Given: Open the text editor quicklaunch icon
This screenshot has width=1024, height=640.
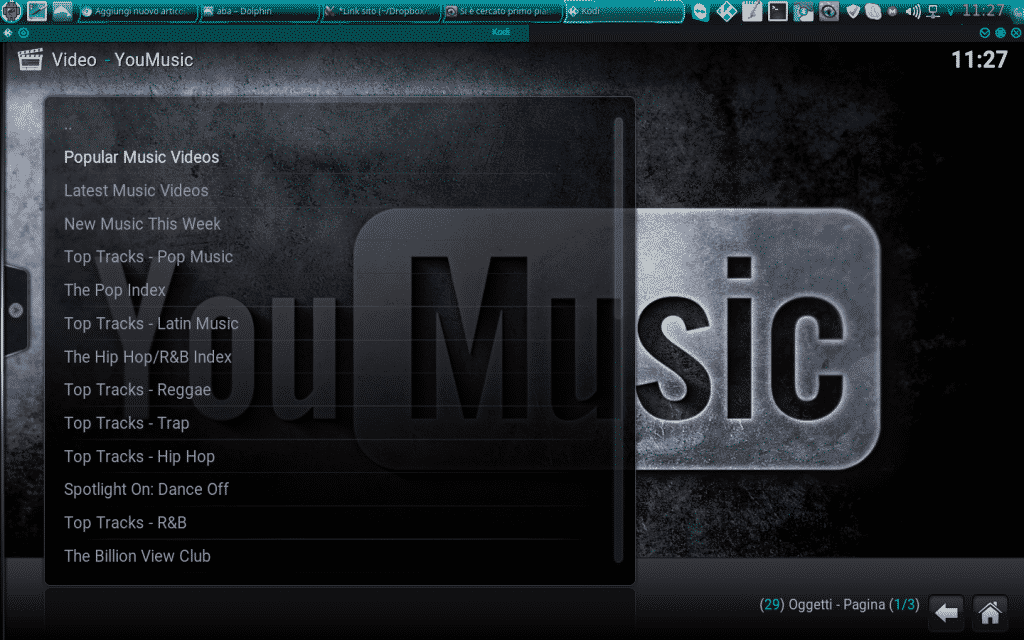Looking at the screenshot, I should click(752, 12).
